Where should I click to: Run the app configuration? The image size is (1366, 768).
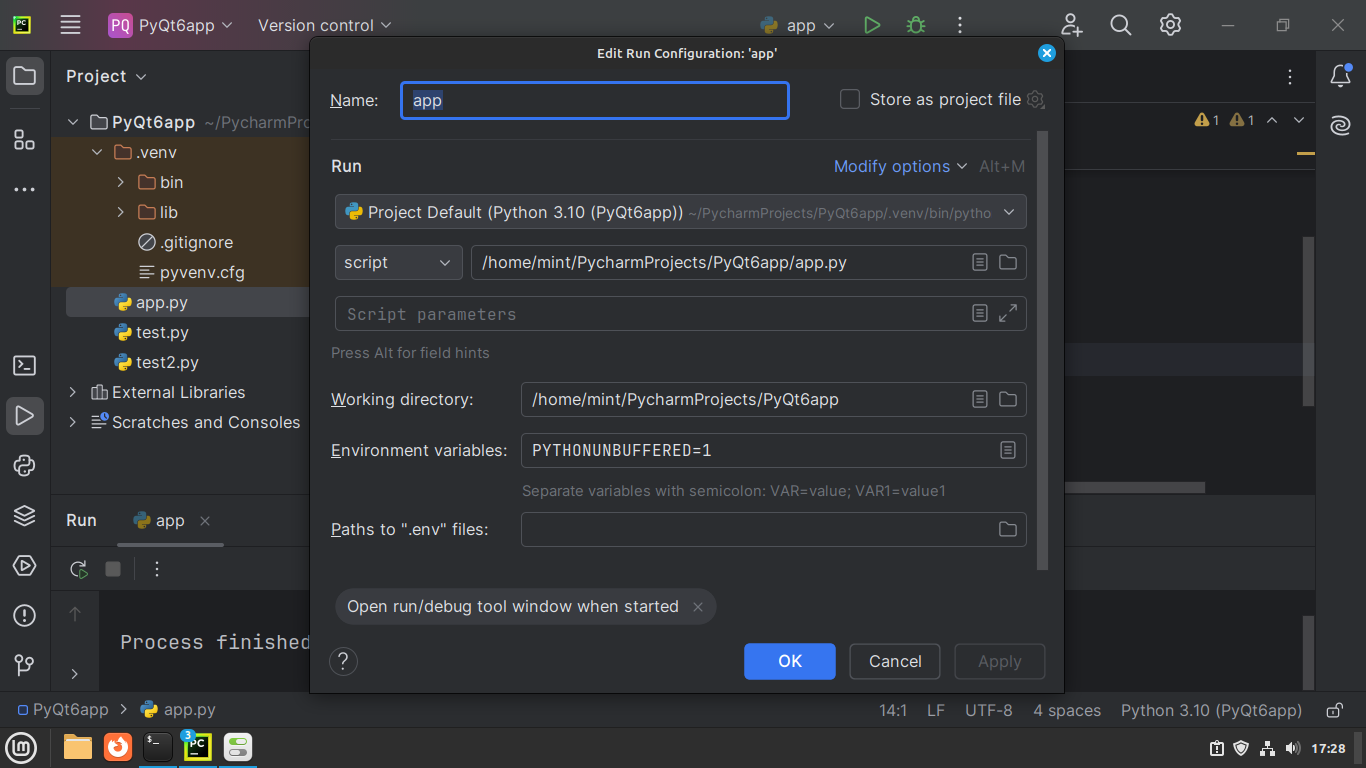click(x=872, y=25)
